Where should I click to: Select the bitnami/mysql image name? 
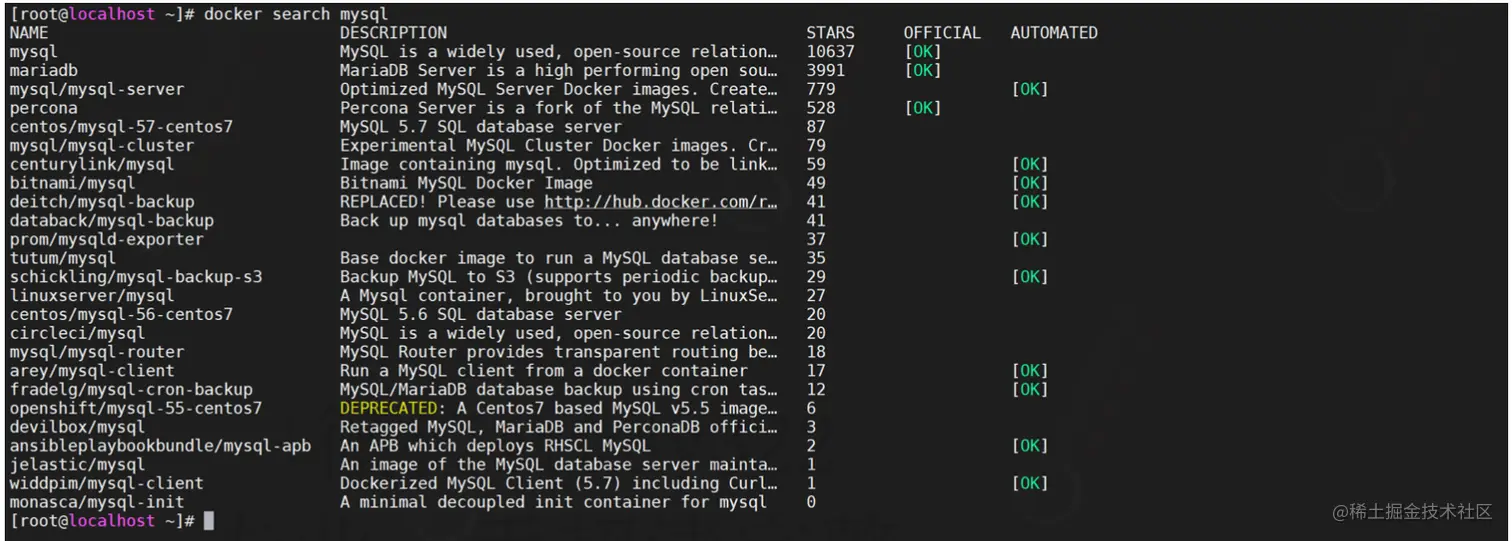(72, 183)
